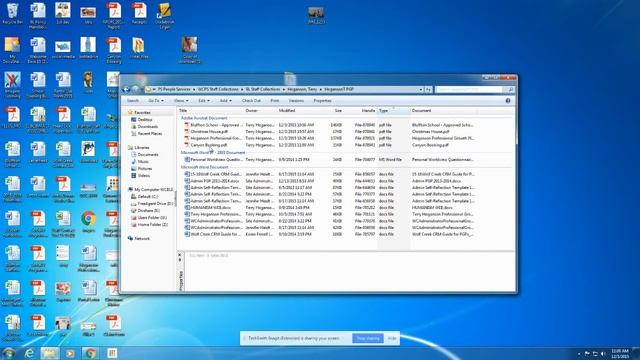Click Check Out in the toolbar
Viewport: 640px width, 360px height.
click(251, 100)
